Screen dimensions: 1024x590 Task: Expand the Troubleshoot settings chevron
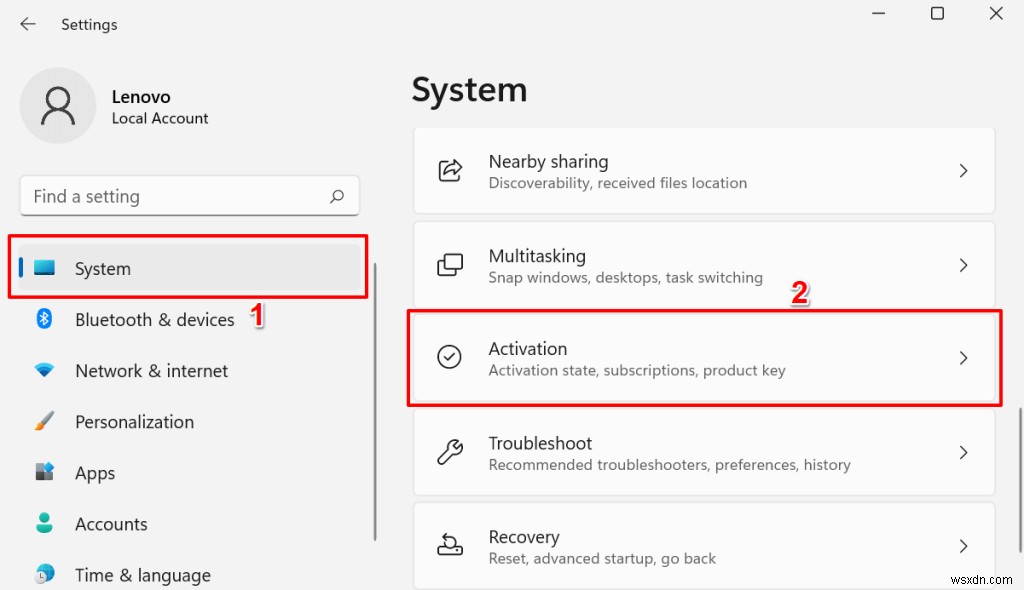963,452
